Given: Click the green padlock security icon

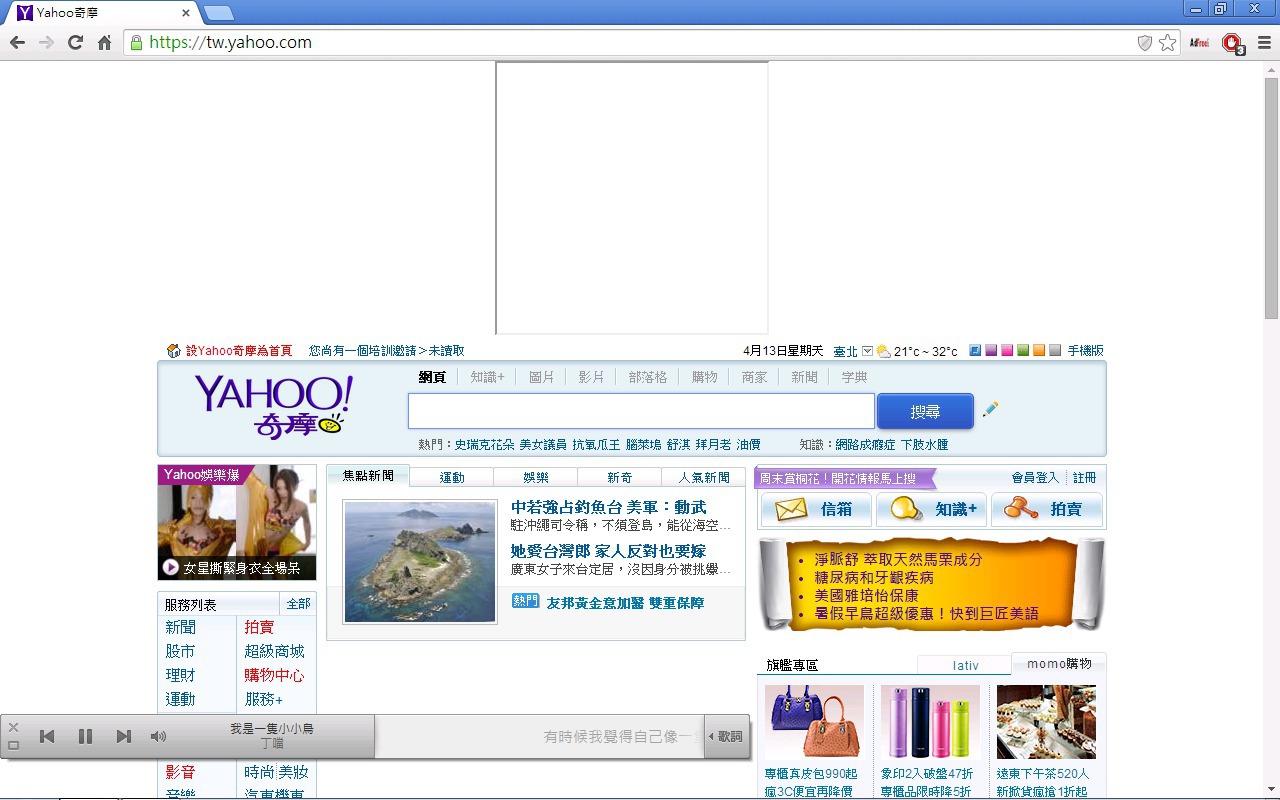Looking at the screenshot, I should [x=136, y=42].
